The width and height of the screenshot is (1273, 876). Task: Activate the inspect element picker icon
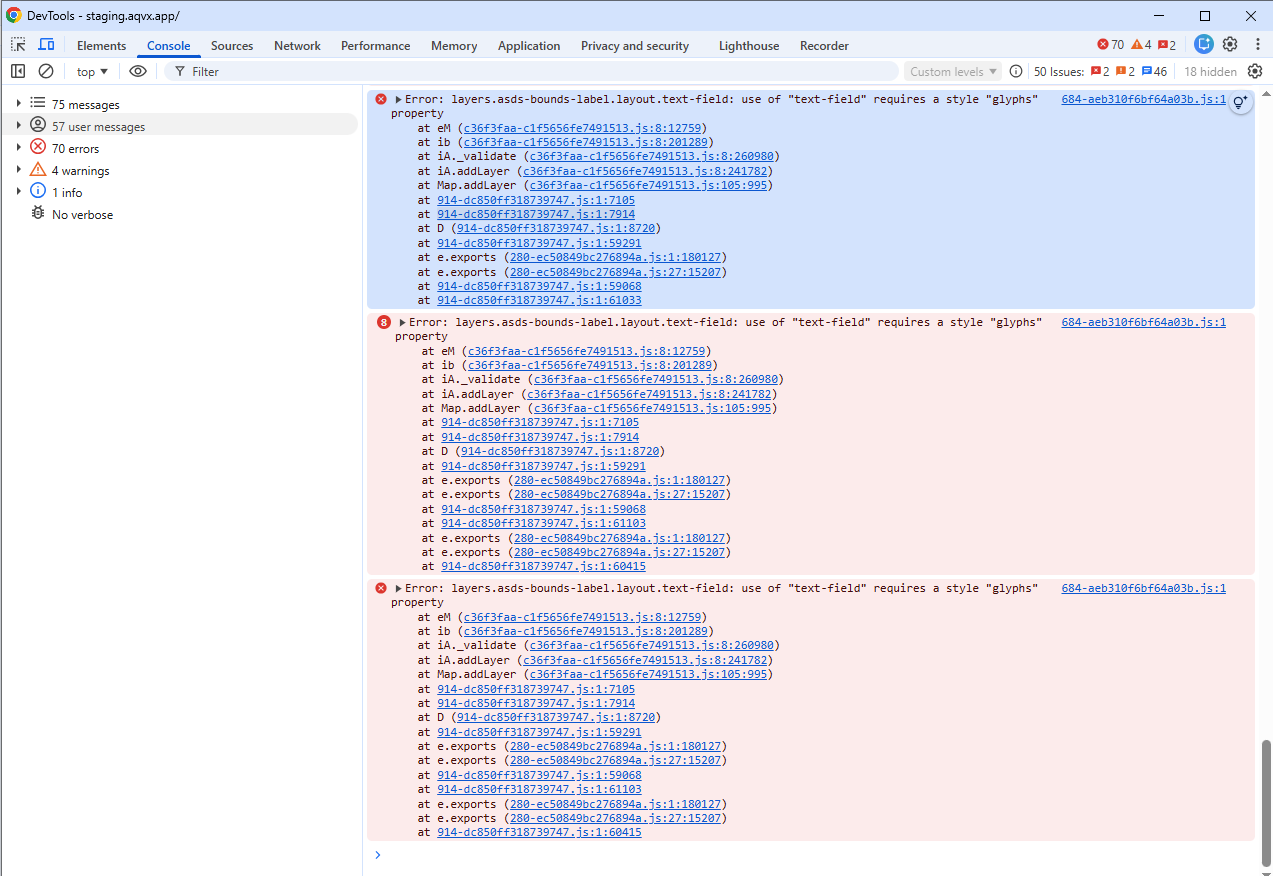click(18, 45)
